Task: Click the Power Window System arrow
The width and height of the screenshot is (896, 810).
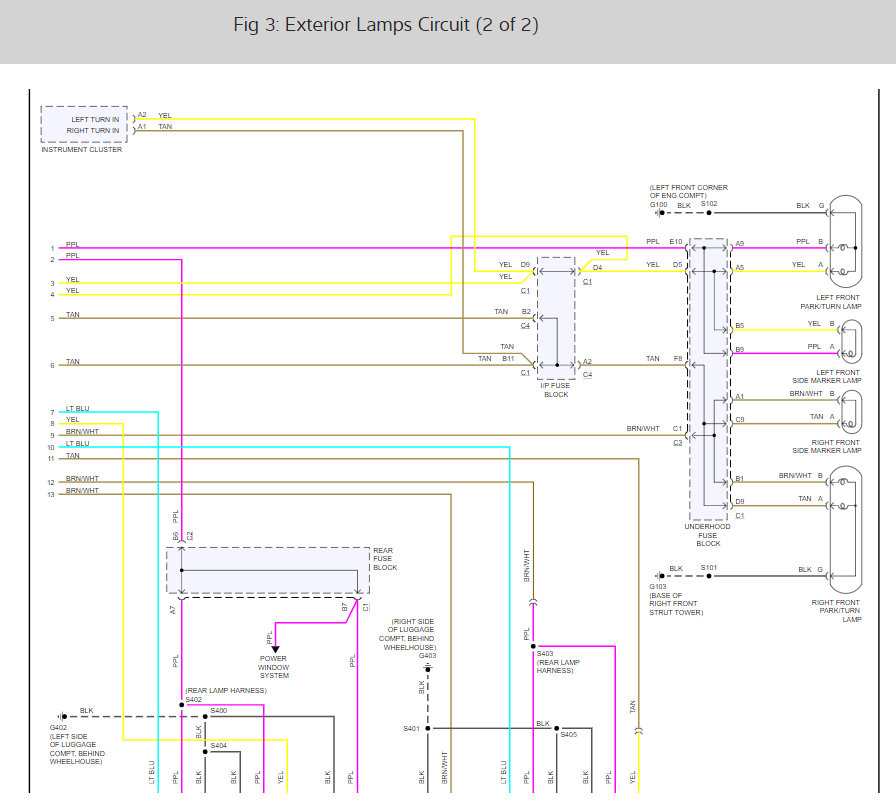Action: tap(275, 648)
